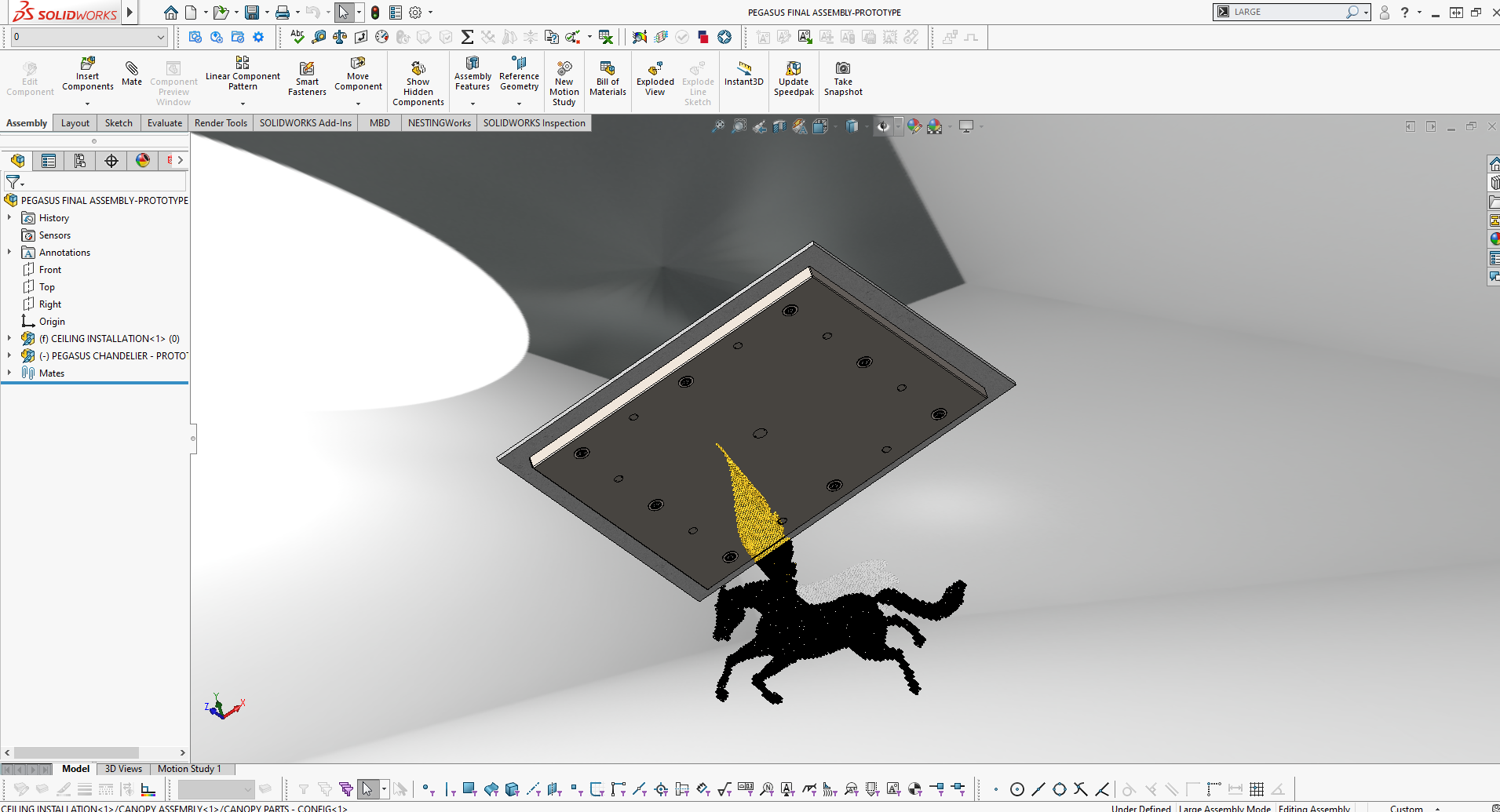
Task: Click the Help question mark button
Action: [x=1404, y=13]
